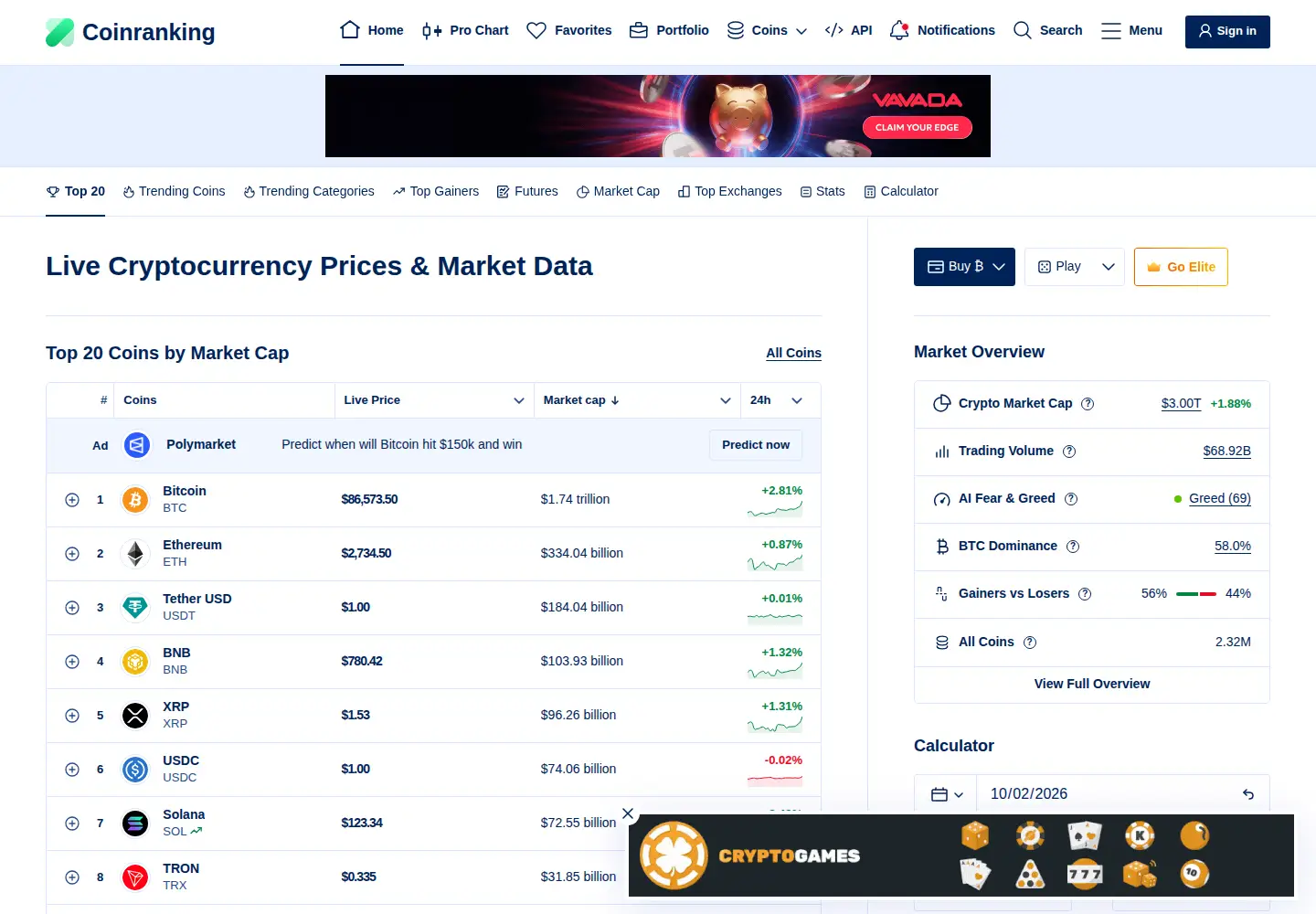Click the $3.00T market cap value
The width and height of the screenshot is (1316, 914).
(x=1181, y=404)
